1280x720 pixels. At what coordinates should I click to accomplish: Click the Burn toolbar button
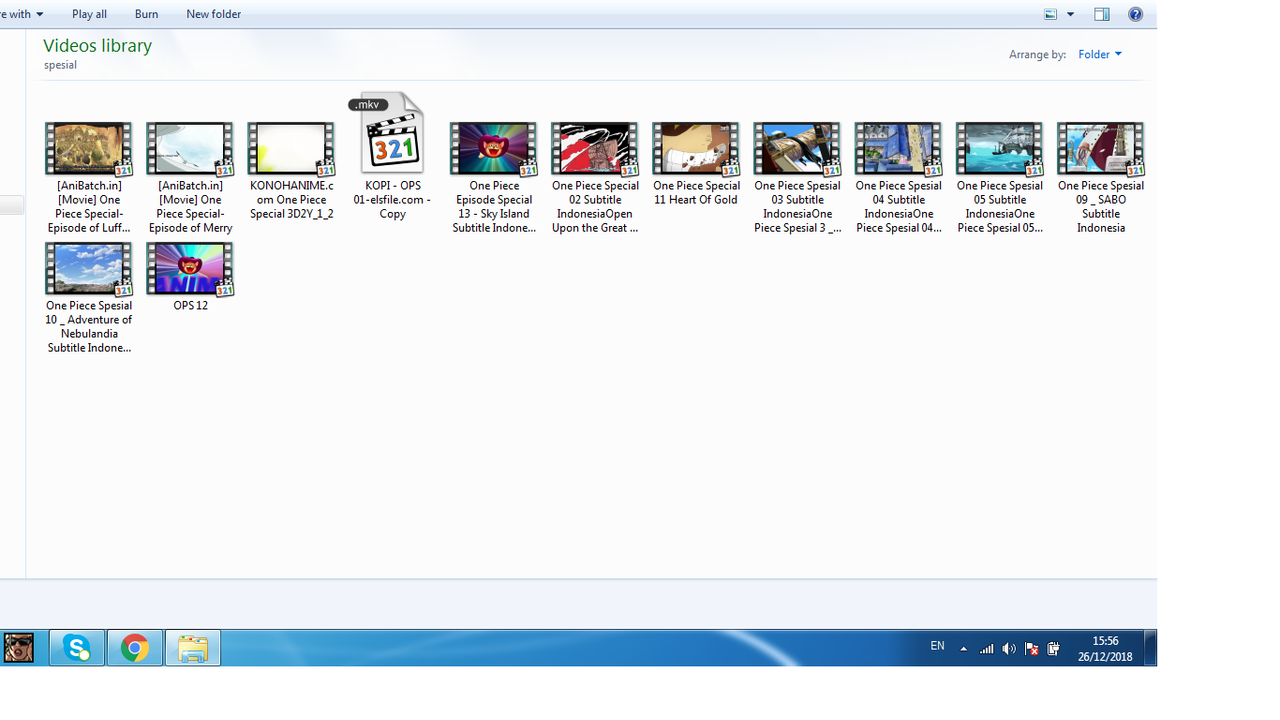(x=146, y=14)
